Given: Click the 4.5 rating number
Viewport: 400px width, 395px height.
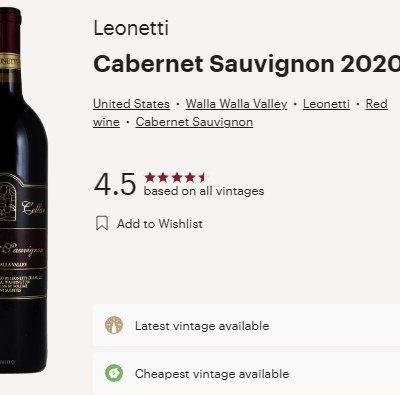Looking at the screenshot, I should click(115, 184).
